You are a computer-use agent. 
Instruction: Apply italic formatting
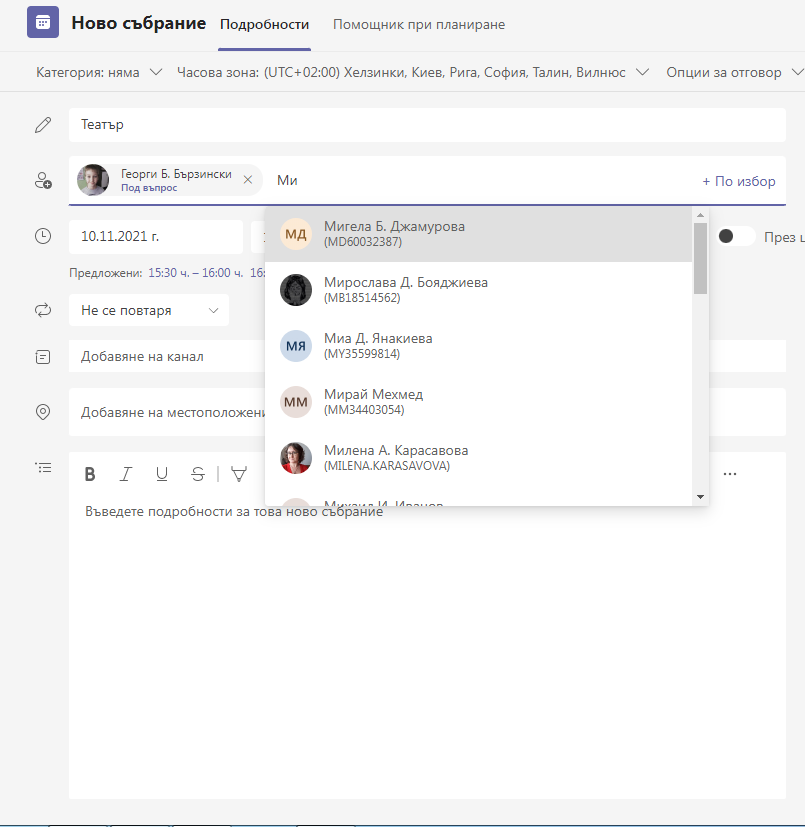[126, 474]
